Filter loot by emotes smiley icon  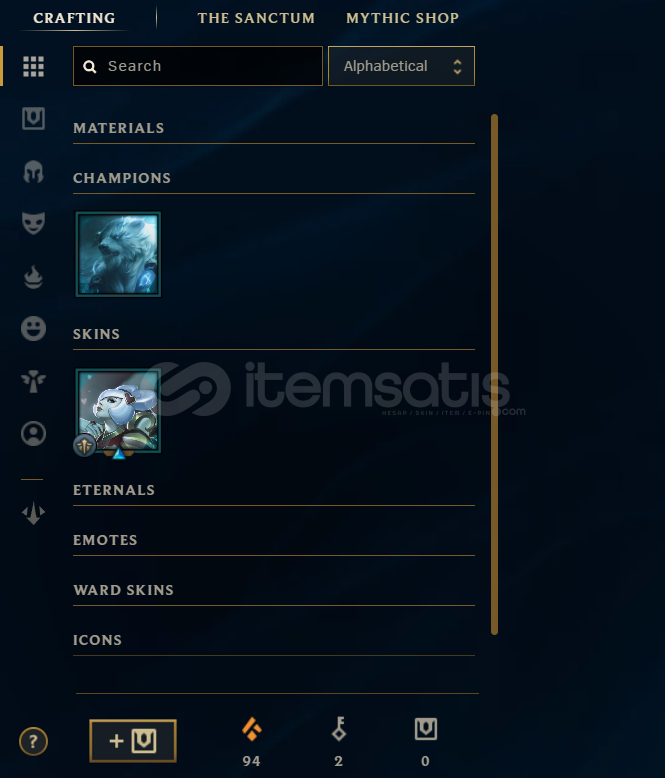pos(33,328)
